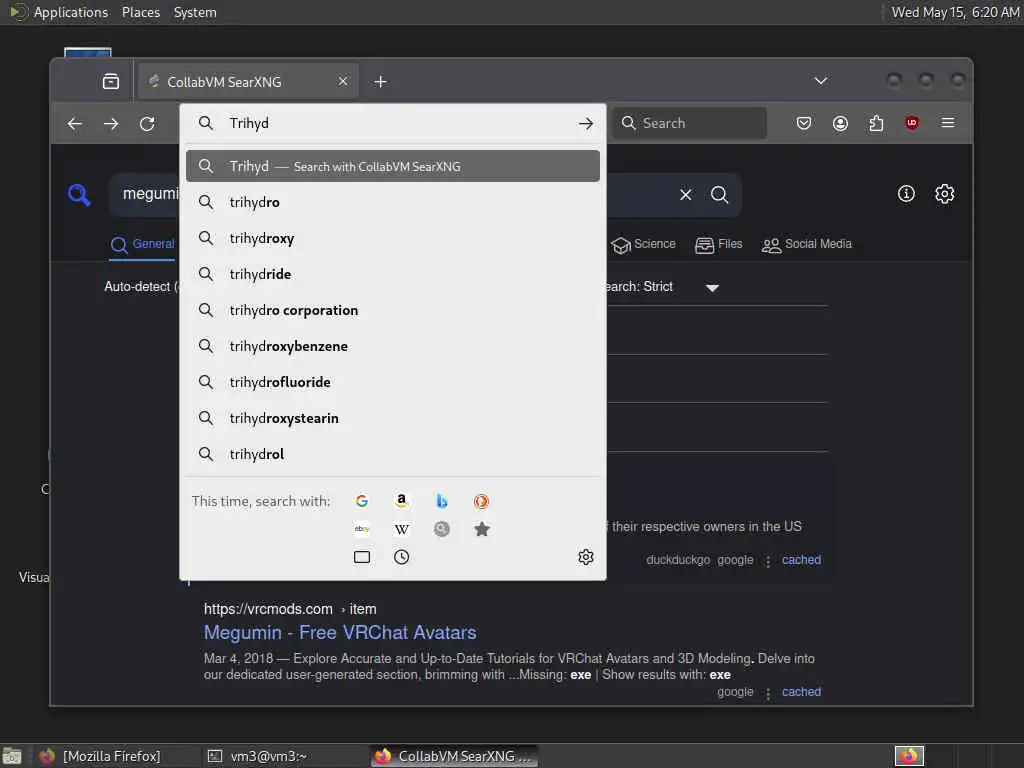
Task: Select 'Trihyd — Search with CollabVM SearXNG' suggestion
Action: coord(392,166)
